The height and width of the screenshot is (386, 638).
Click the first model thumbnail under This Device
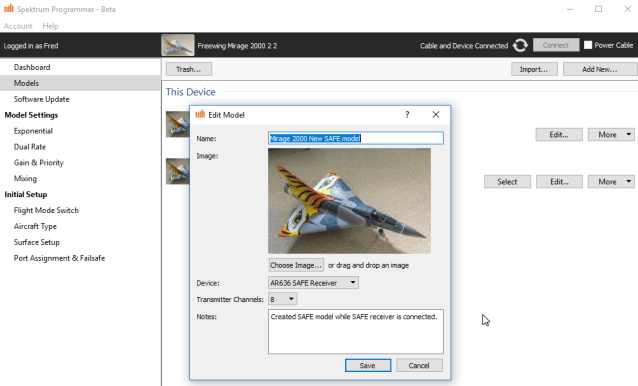[178, 124]
